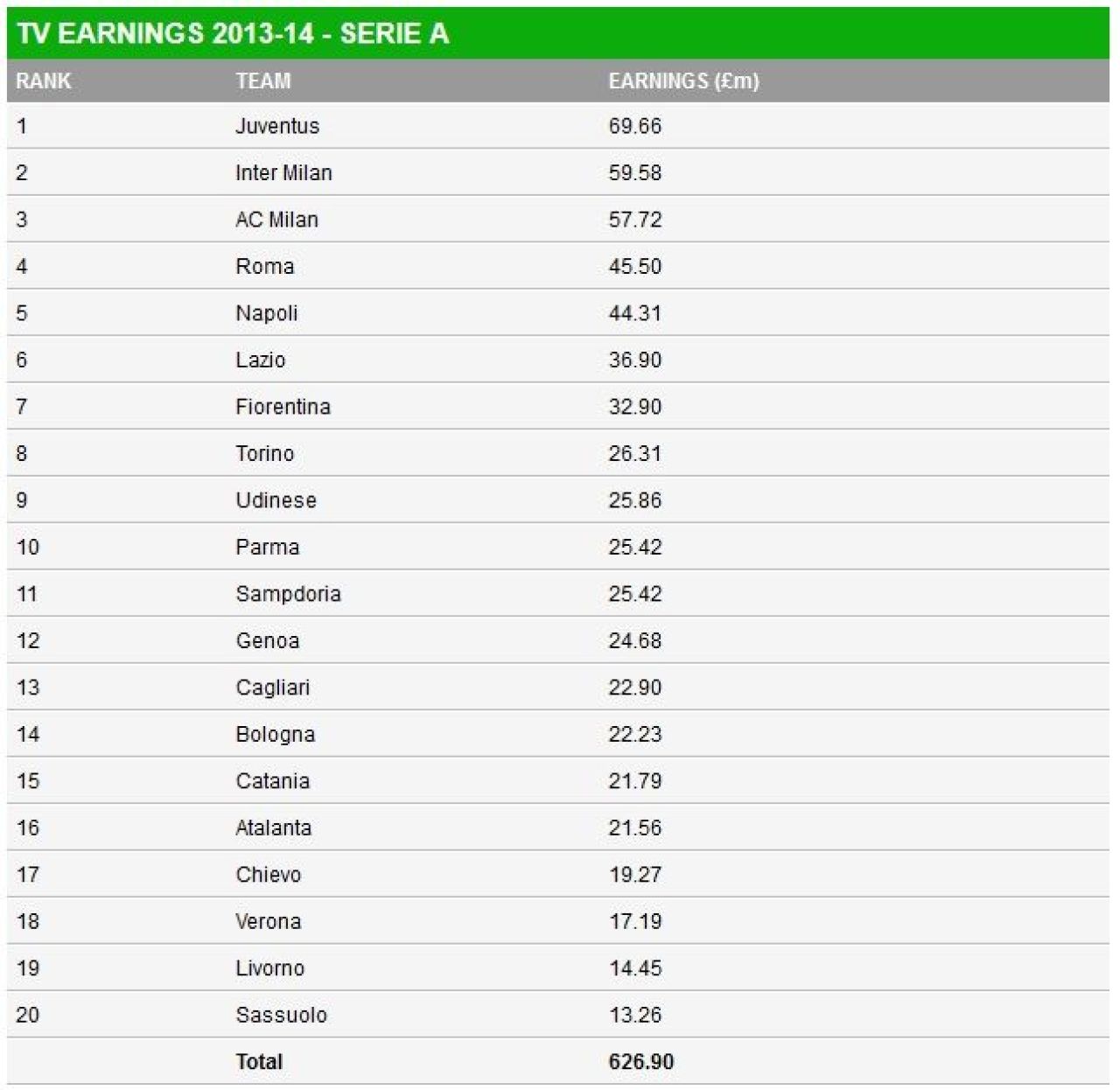1120x1090 pixels.
Task: Select the Torino team name
Action: [264, 453]
